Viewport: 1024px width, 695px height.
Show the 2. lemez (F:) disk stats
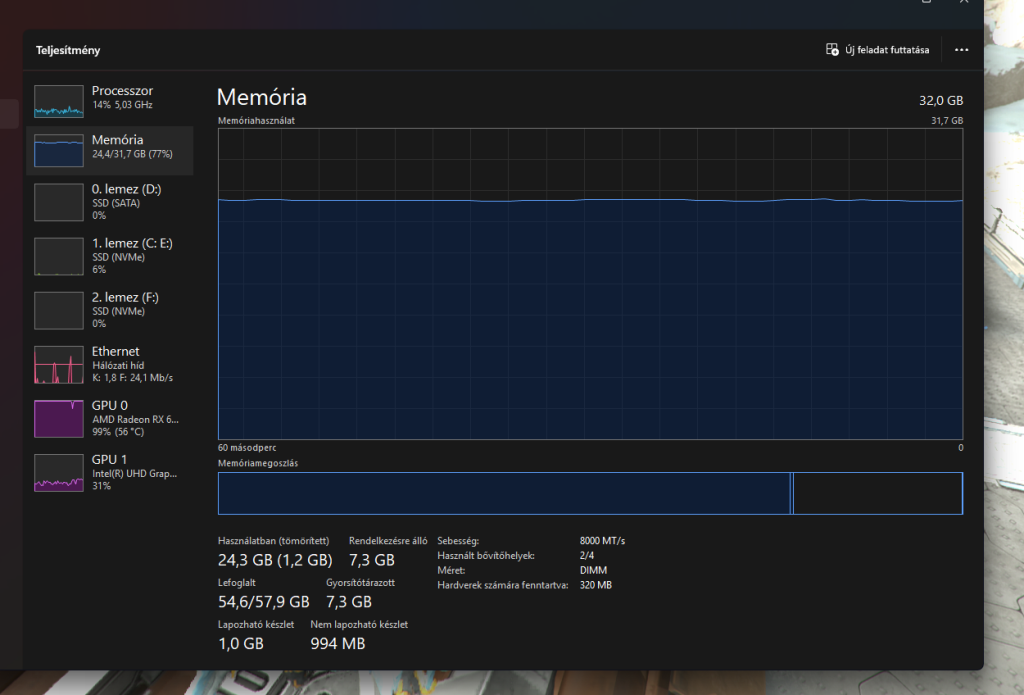[60, 310]
